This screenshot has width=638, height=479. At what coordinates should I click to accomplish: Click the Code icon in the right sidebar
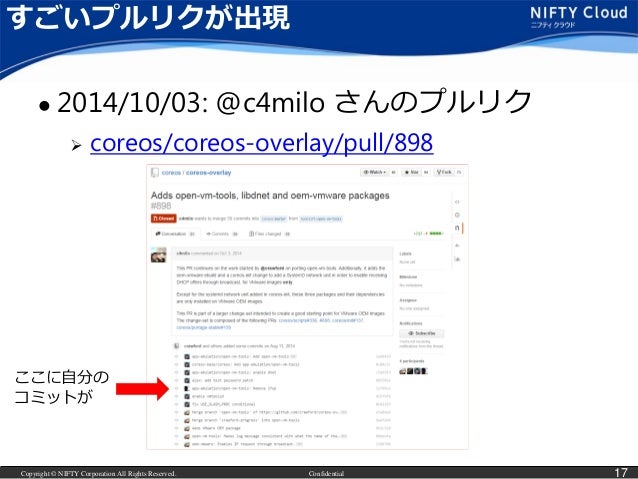point(457,202)
